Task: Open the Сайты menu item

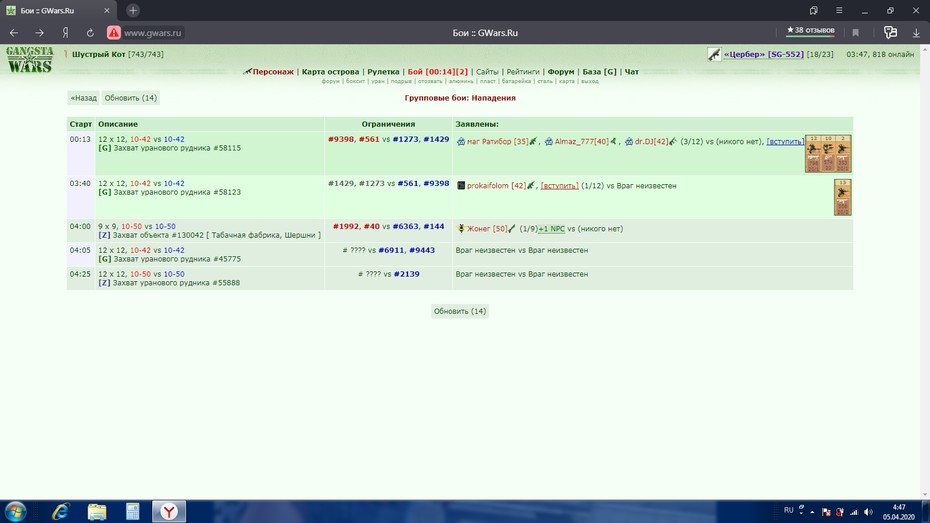Action: coord(487,72)
